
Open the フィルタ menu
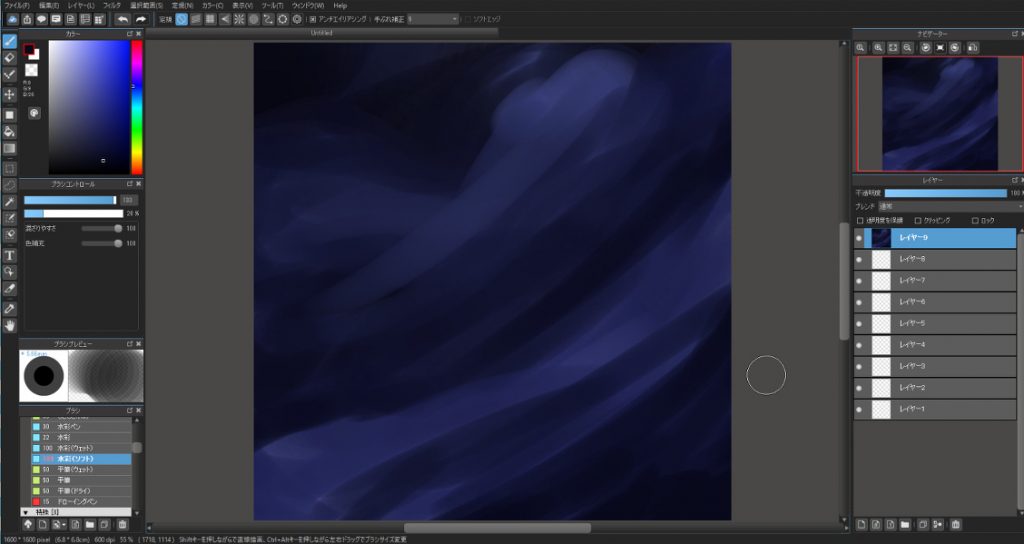click(112, 5)
